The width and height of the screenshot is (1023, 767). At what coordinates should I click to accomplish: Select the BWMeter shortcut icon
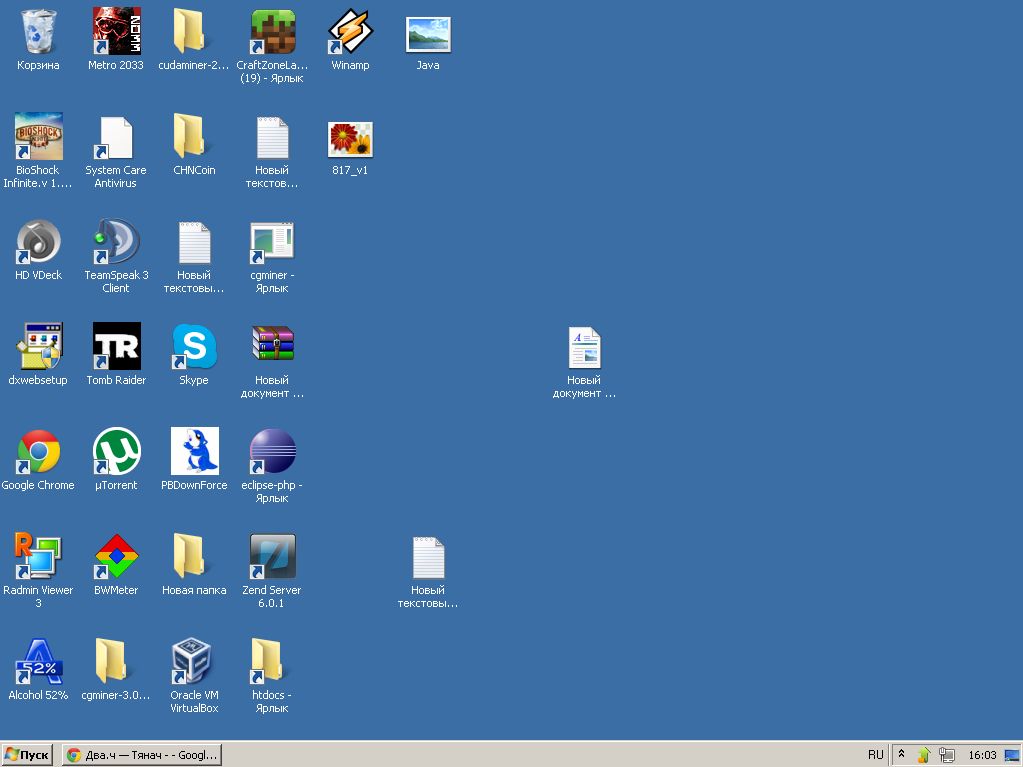coord(116,556)
